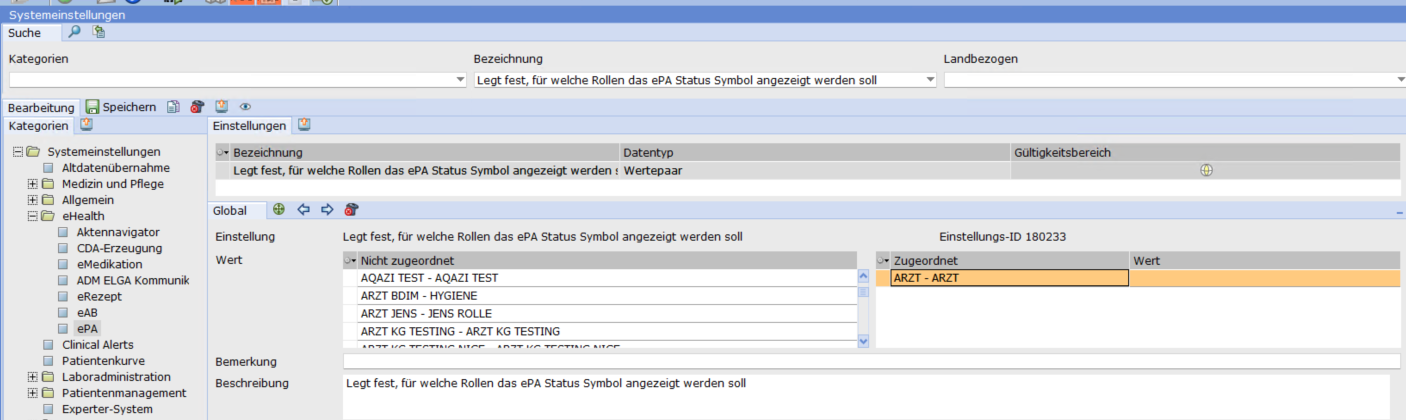
Task: Click the magnifier search icon beside Suche
Action: click(x=74, y=33)
